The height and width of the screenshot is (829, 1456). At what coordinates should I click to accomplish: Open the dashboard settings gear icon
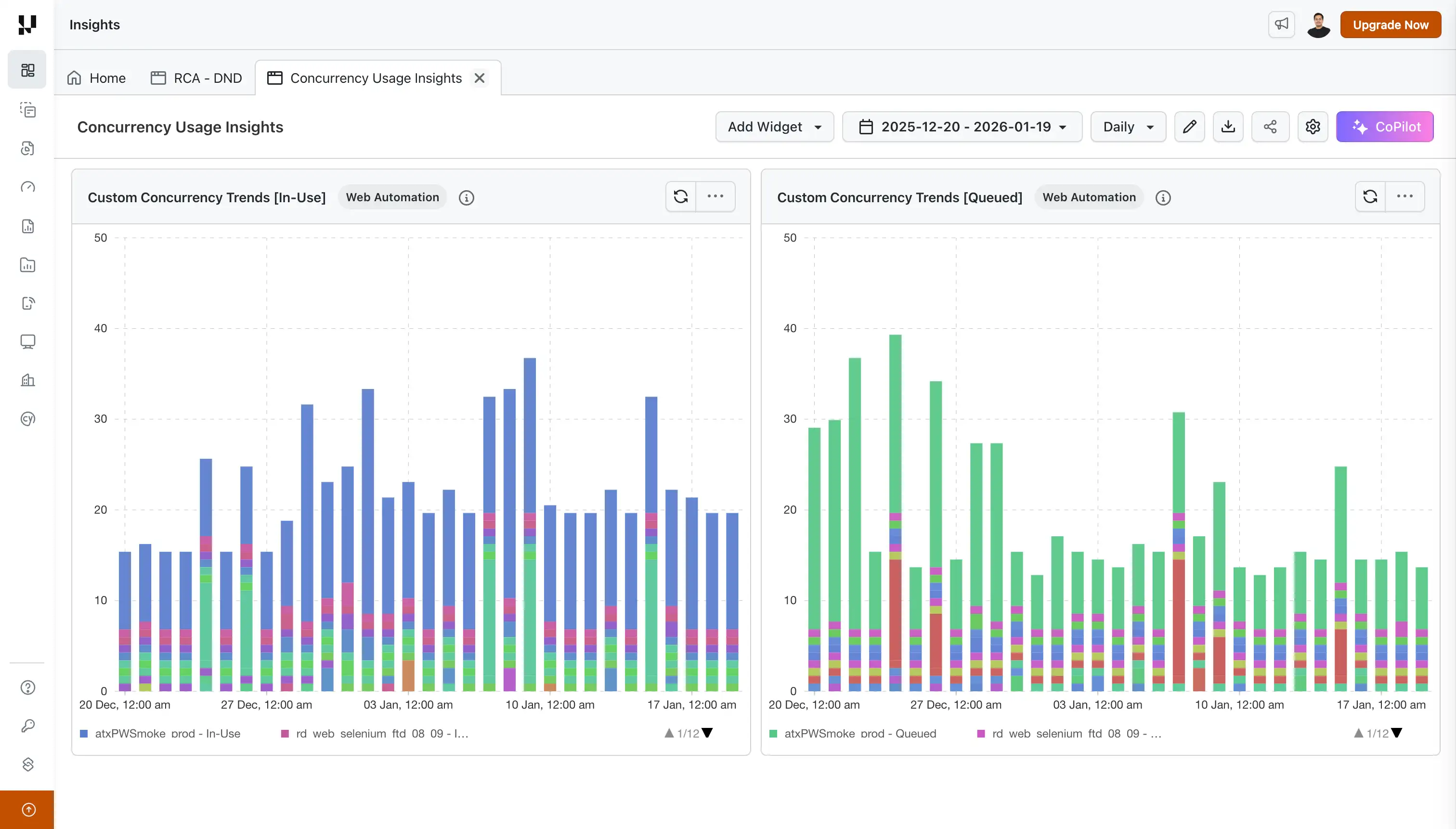[1313, 127]
